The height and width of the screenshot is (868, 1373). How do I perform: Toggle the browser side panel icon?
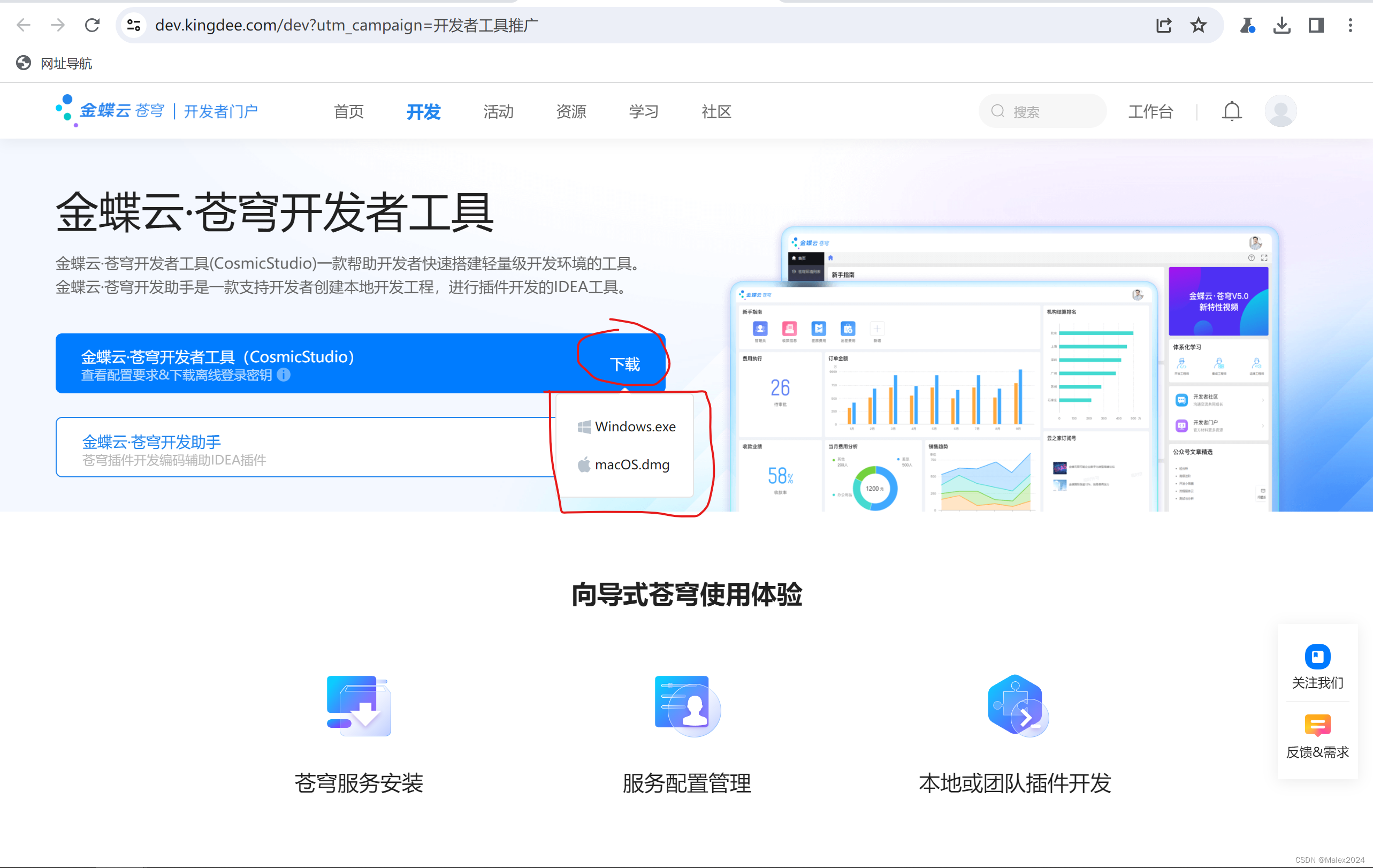point(1315,25)
